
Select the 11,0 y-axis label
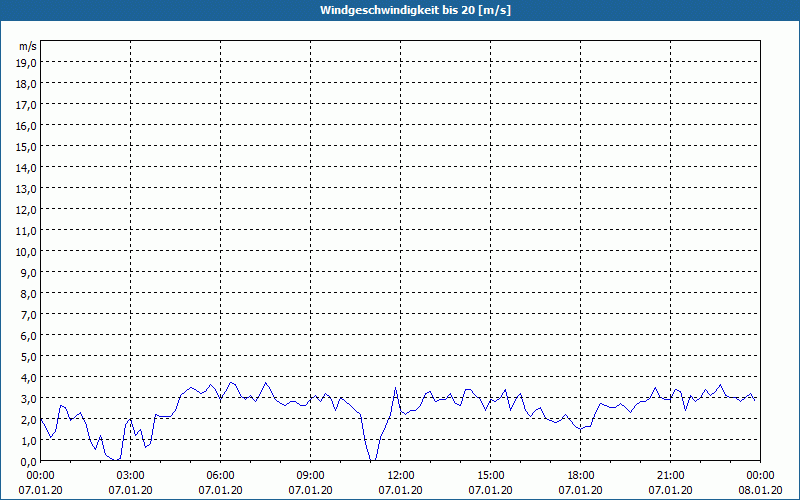(x=26, y=231)
